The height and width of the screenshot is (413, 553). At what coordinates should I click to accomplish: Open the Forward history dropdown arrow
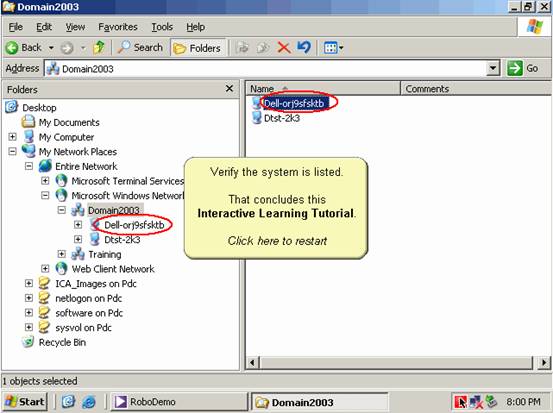tap(83, 48)
